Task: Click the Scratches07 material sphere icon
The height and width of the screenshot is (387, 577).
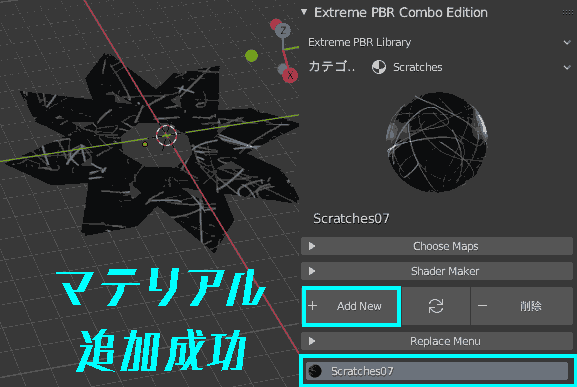Action: [315, 371]
